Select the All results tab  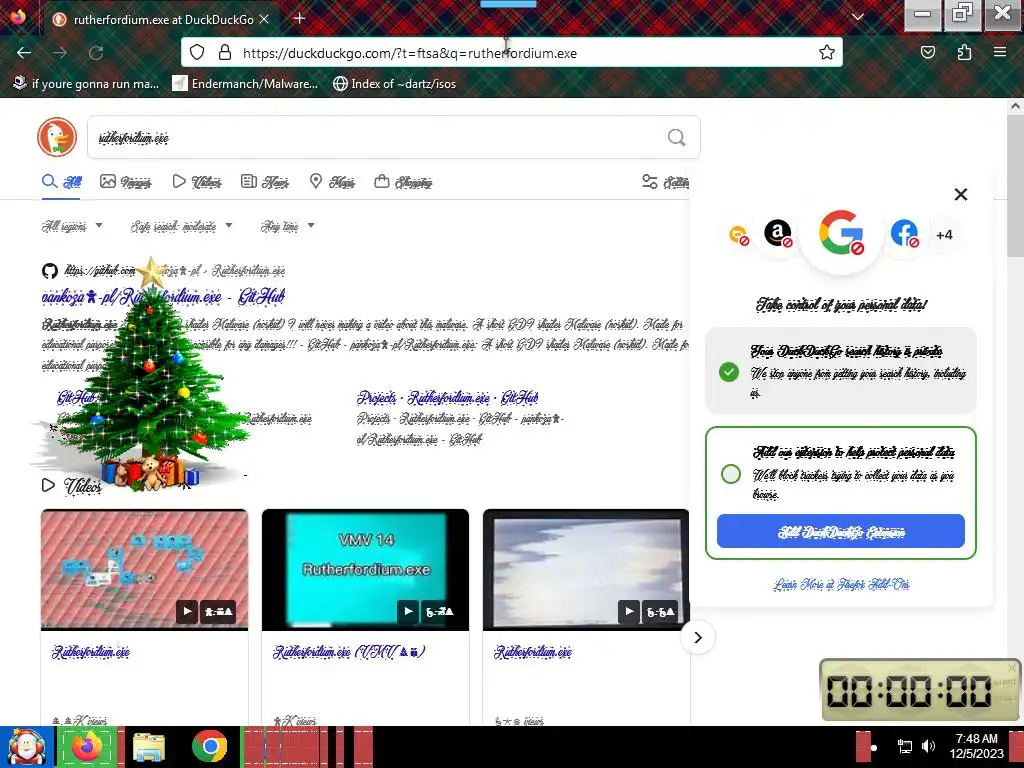click(62, 182)
